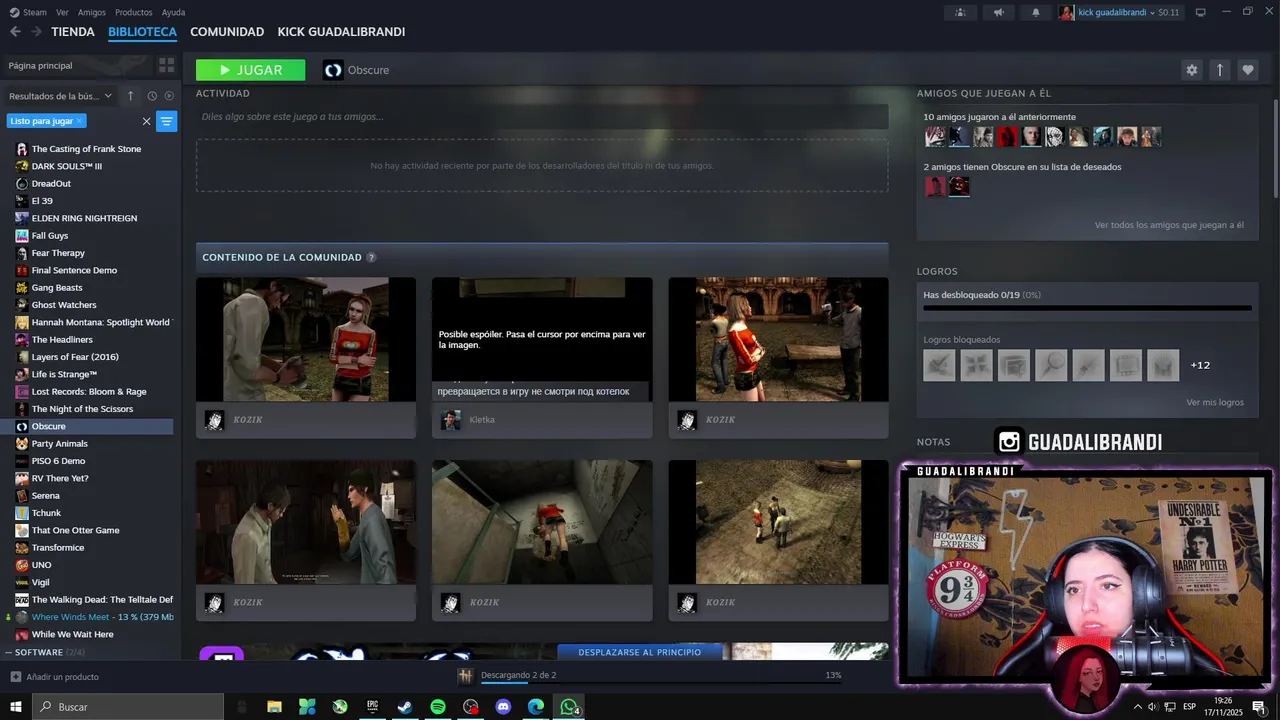The image size is (1280, 720).
Task: Switch to the TIENDA tab
Action: click(x=73, y=32)
